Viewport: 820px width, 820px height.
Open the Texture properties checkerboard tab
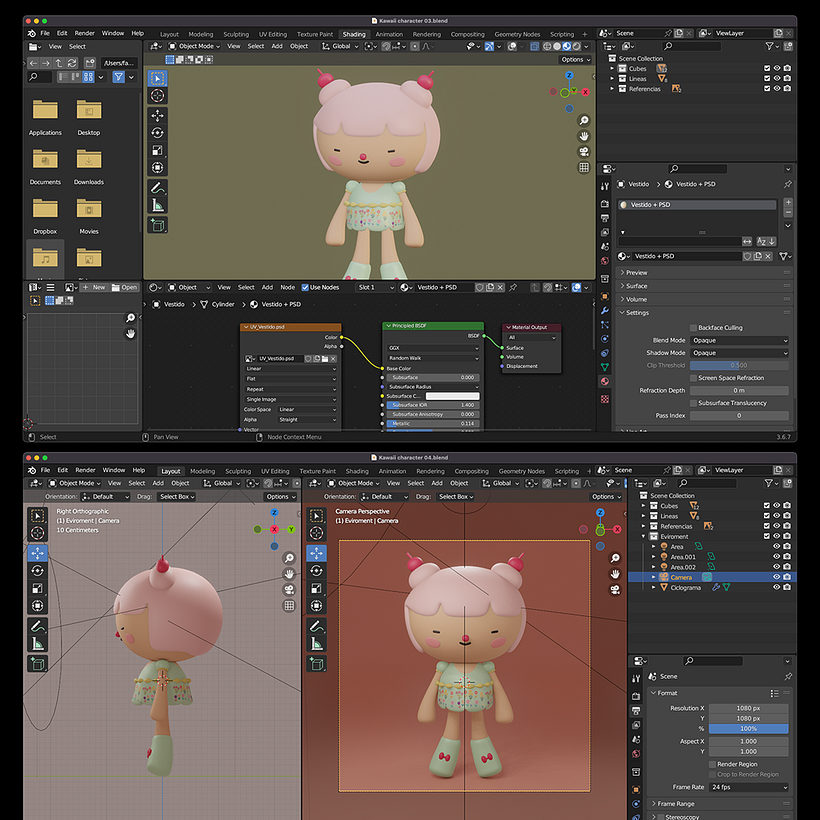[605, 397]
